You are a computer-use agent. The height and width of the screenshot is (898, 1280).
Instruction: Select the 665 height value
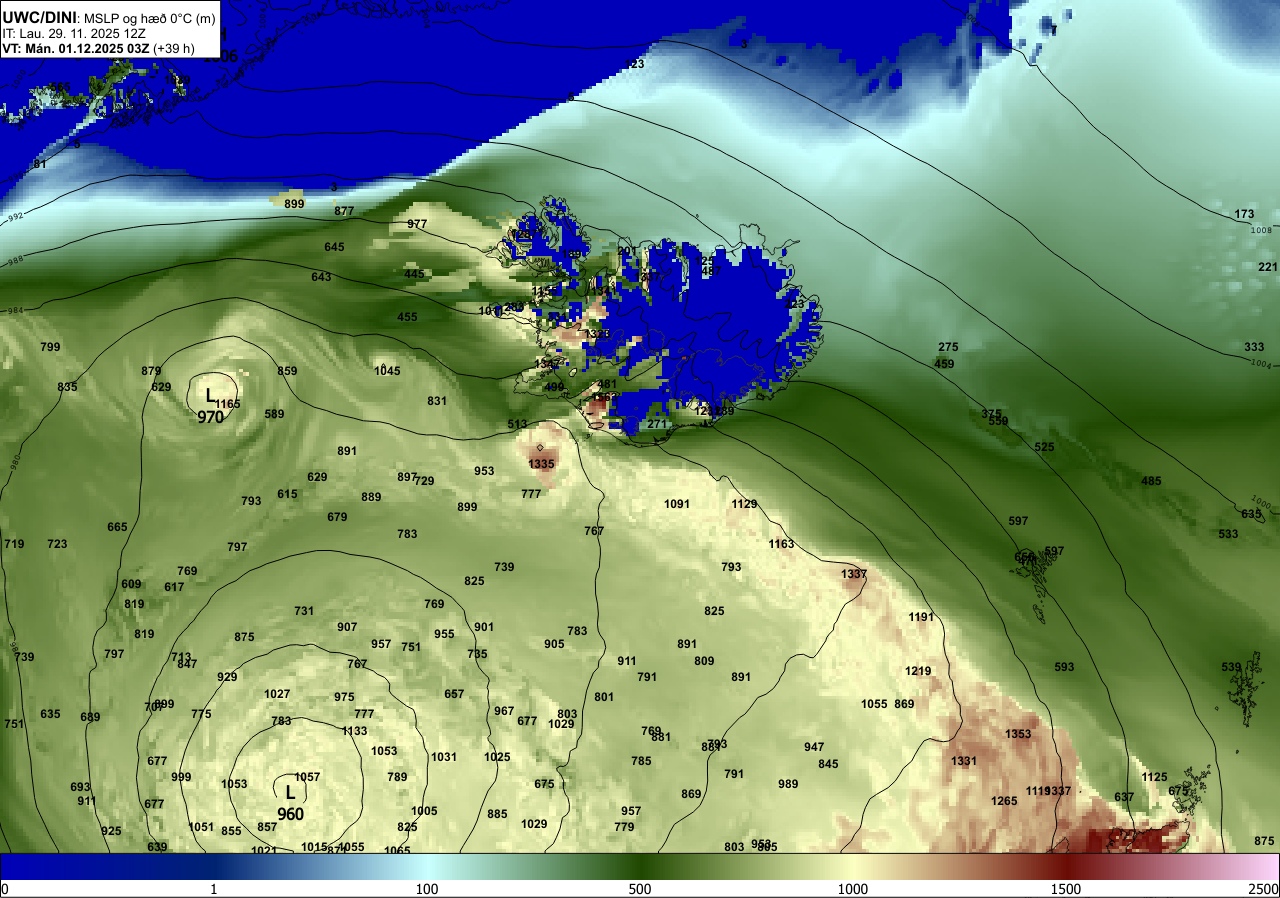pos(117,527)
